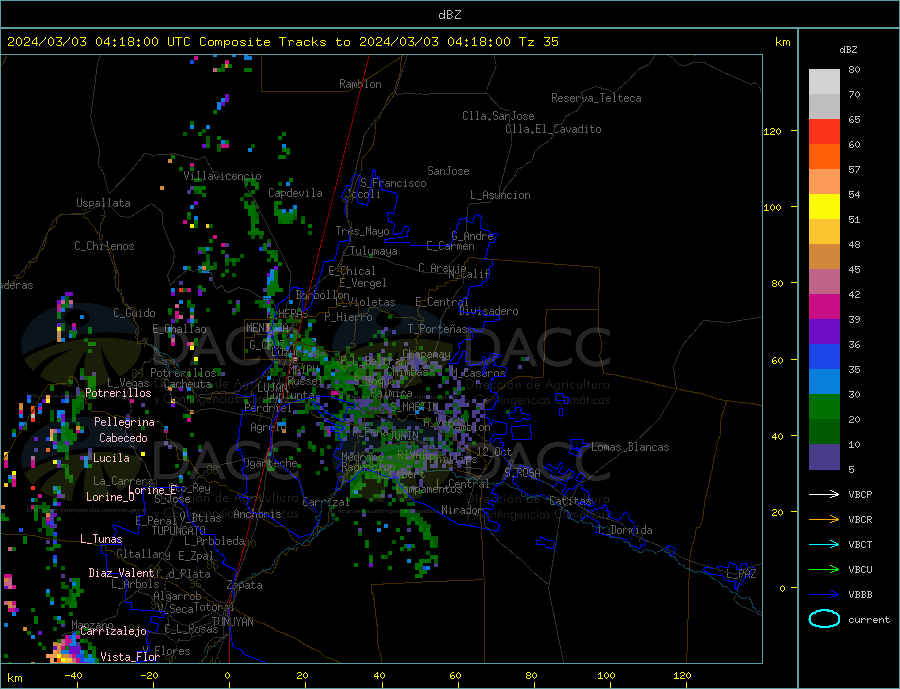
Task: Select the dark green 20 dBZ swatch
Action: tap(824, 431)
